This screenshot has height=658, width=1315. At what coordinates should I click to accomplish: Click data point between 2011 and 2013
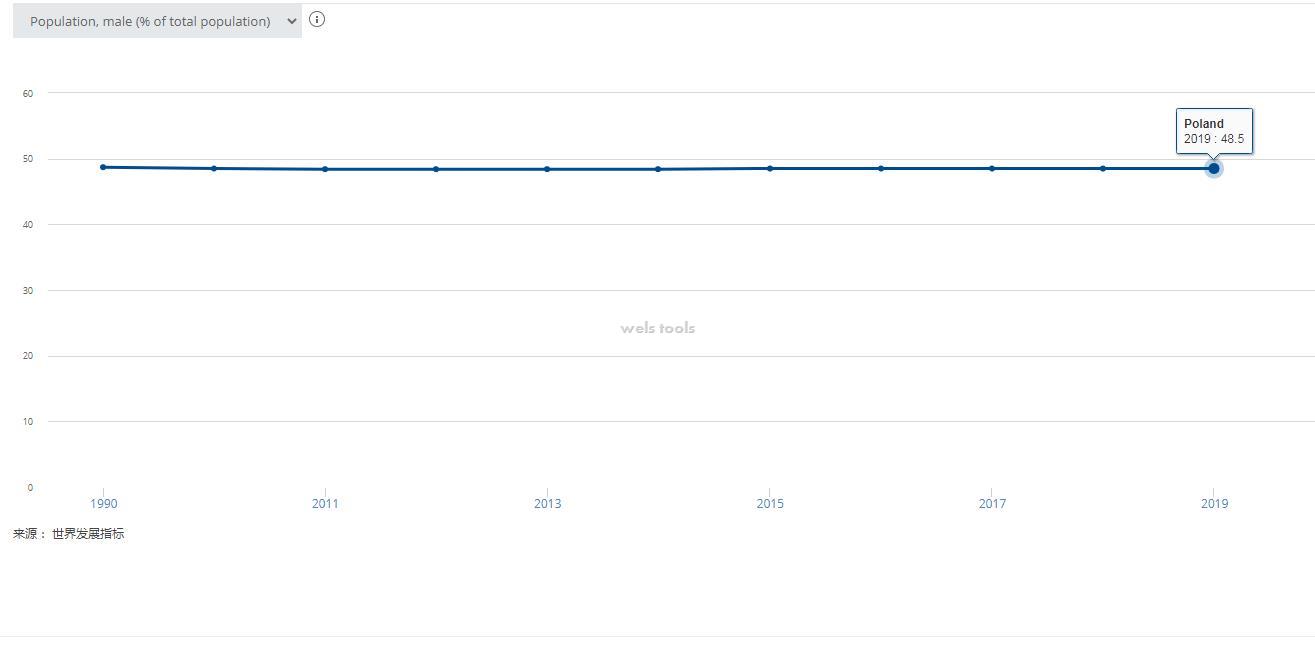coord(436,169)
